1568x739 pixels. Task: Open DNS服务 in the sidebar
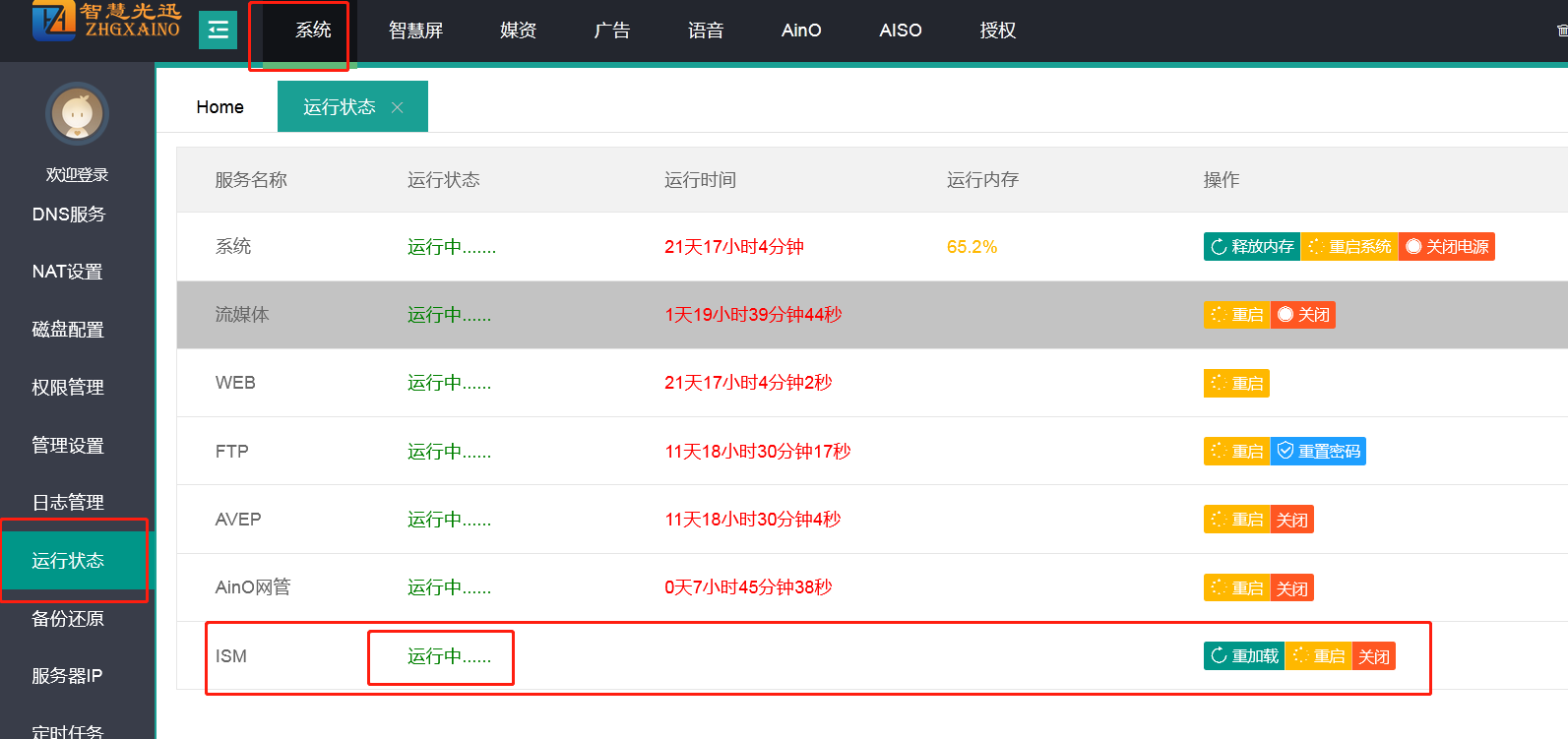pos(68,214)
